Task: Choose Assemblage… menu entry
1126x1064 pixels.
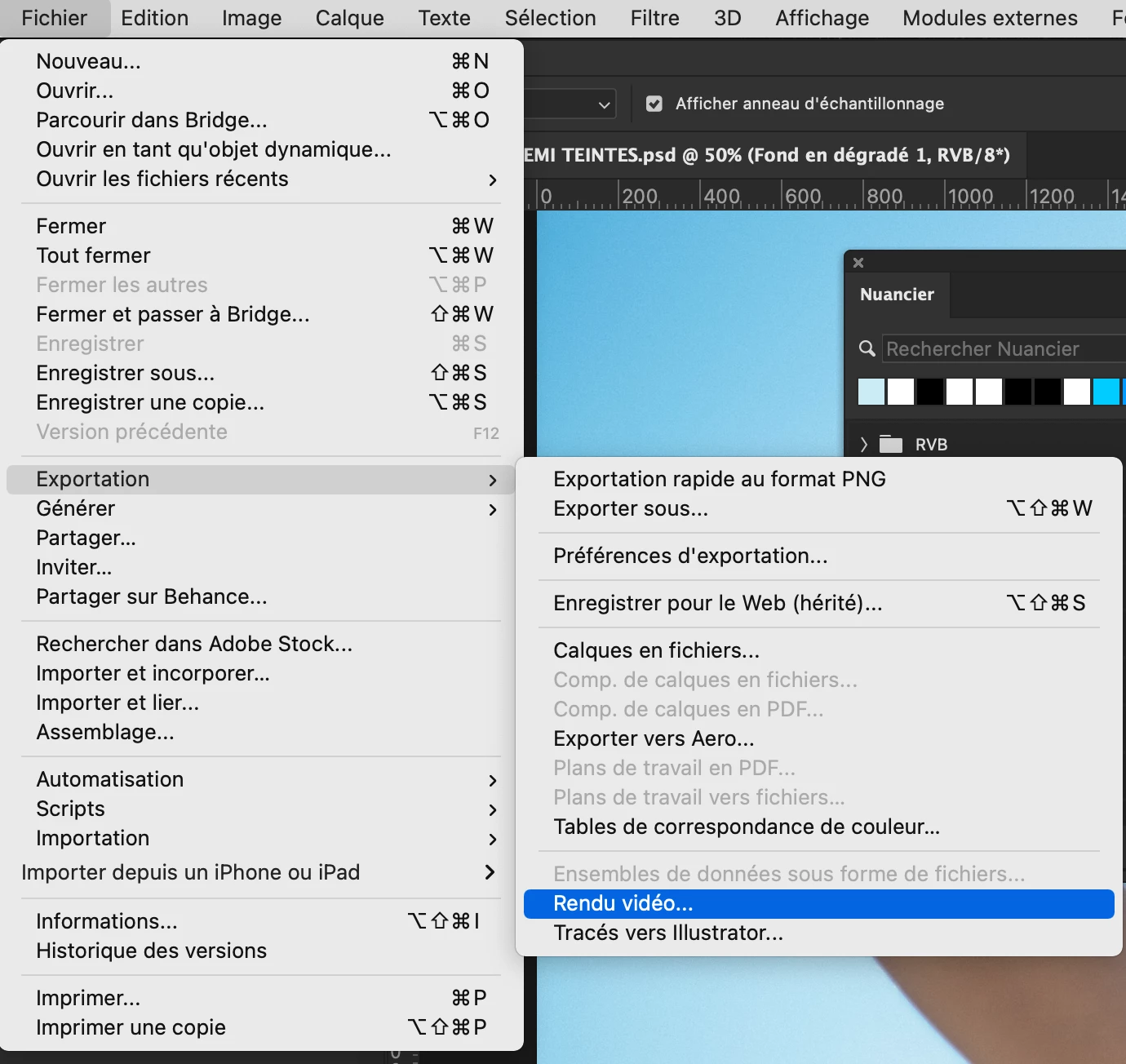Action: (x=261, y=732)
